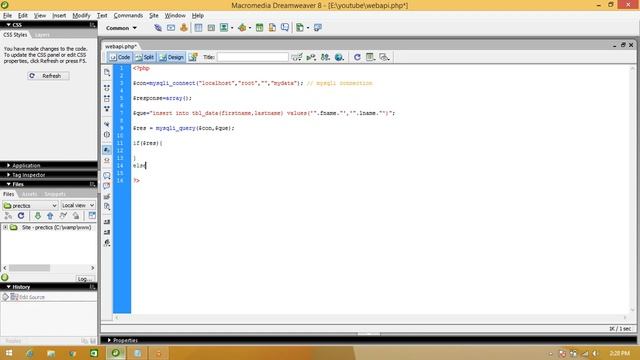640x360 pixels.
Task: Open the Local view dropdown
Action: [78, 206]
